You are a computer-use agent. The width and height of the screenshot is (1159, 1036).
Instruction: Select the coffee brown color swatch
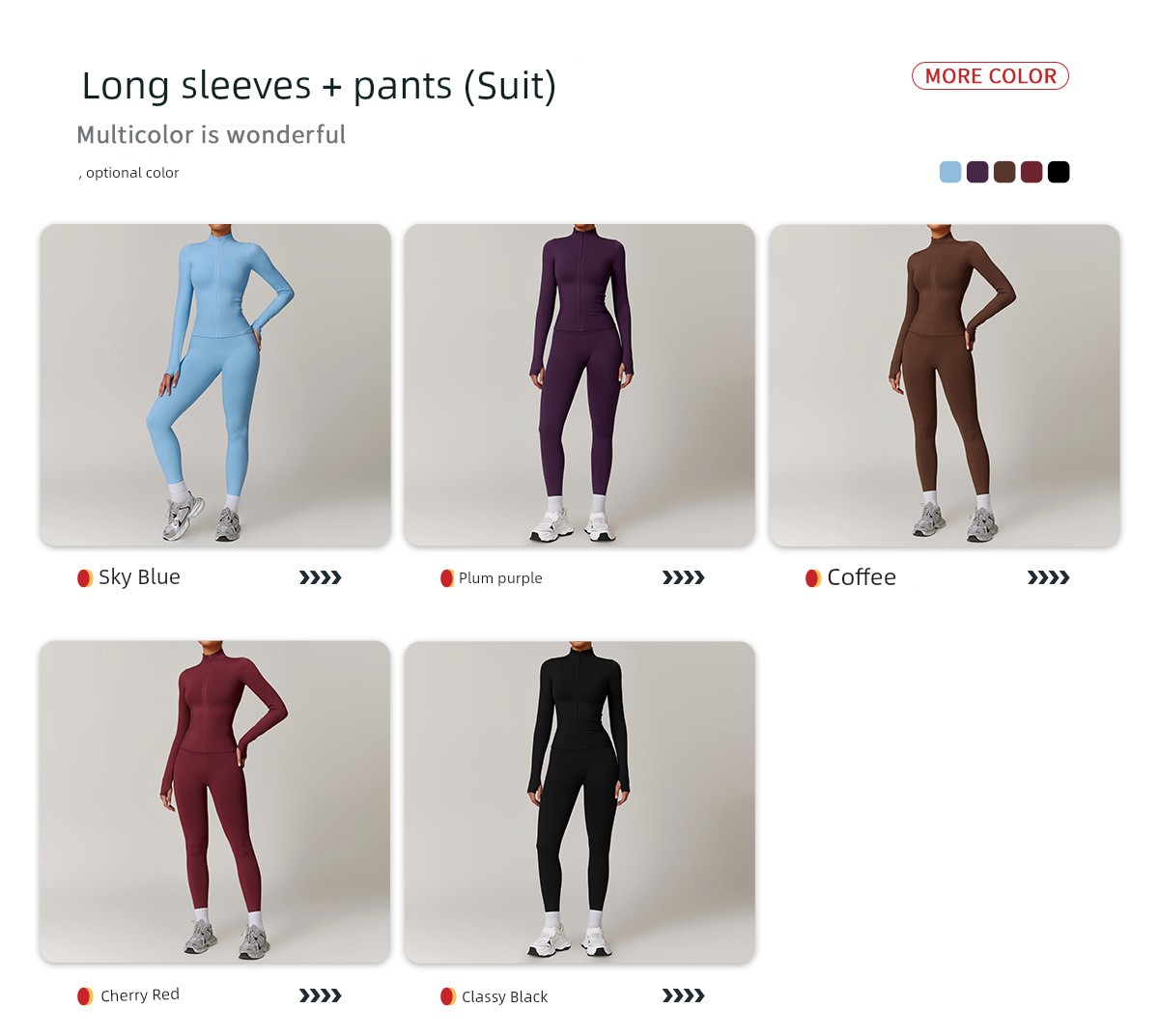point(1004,172)
